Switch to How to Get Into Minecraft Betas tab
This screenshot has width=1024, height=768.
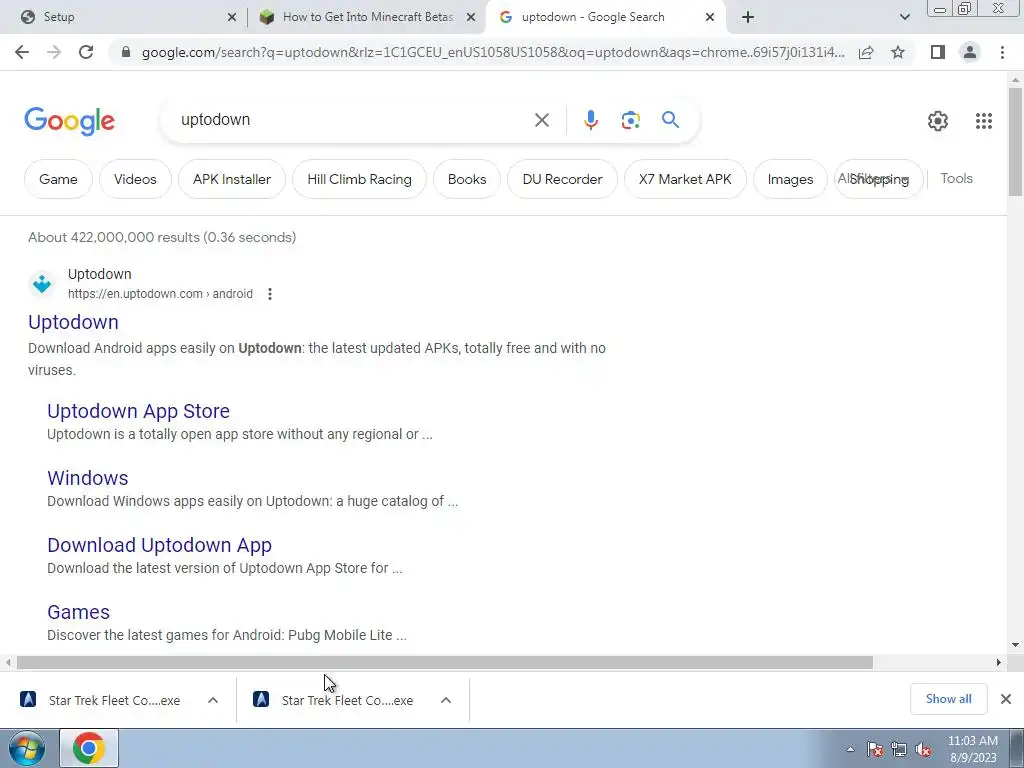tap(368, 17)
